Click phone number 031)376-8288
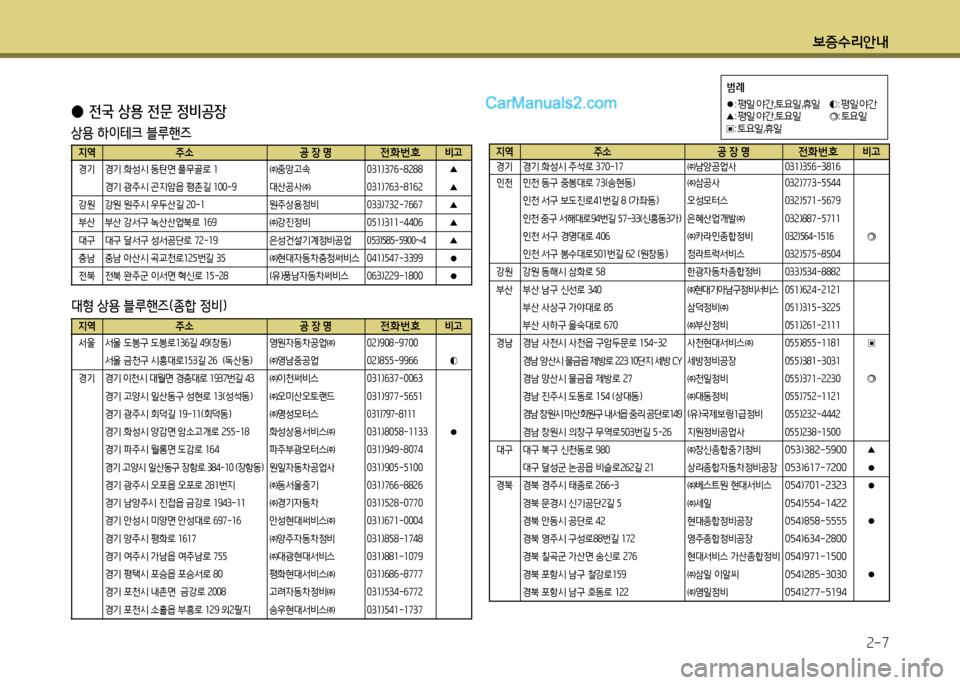The image size is (960, 685). (394, 169)
